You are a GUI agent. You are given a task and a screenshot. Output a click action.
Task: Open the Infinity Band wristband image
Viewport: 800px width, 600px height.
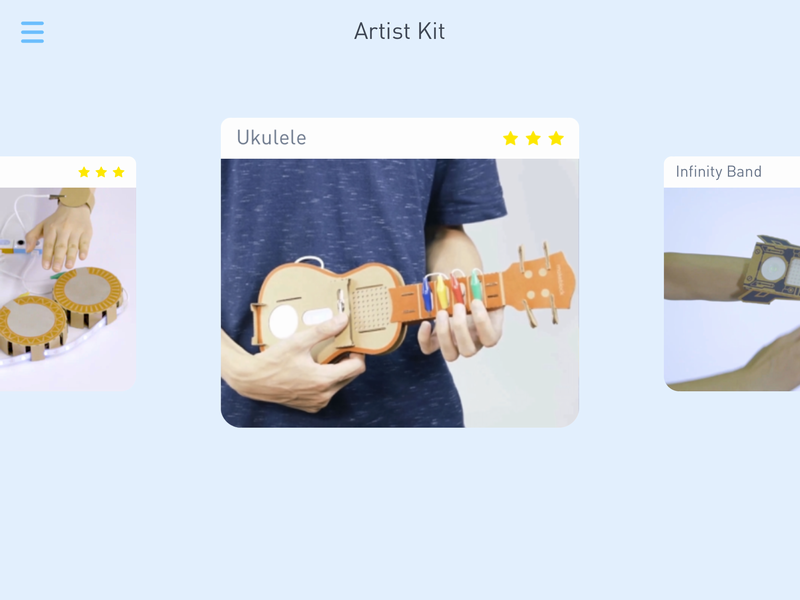[x=732, y=289]
